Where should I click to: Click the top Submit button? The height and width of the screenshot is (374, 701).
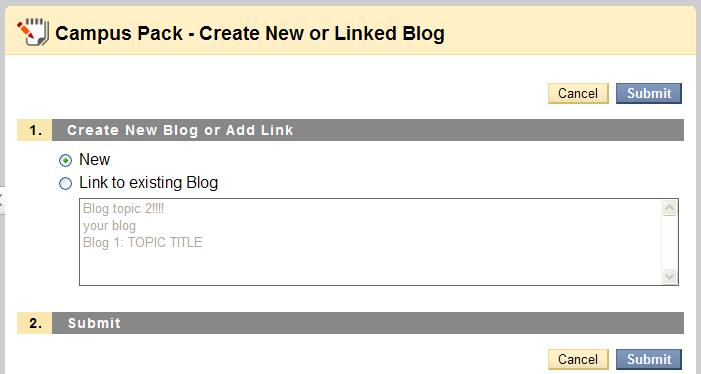tap(649, 93)
